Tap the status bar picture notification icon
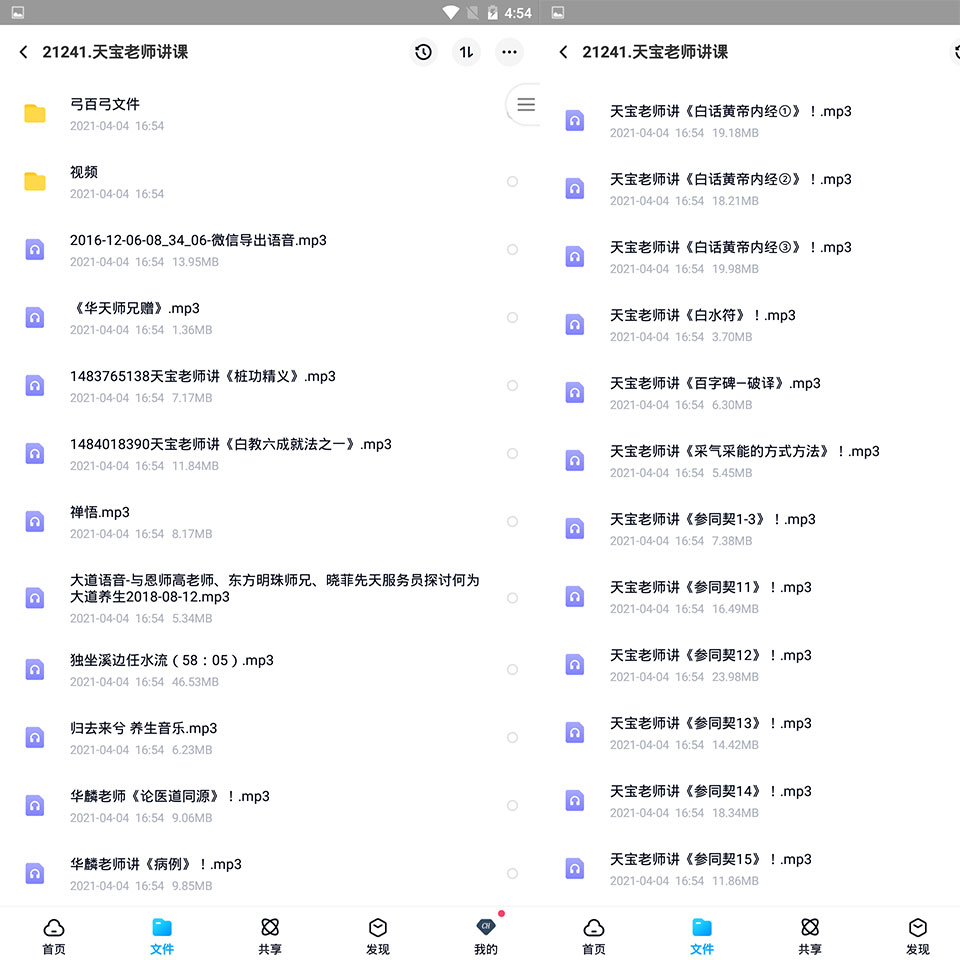Image resolution: width=960 pixels, height=960 pixels. click(x=18, y=12)
